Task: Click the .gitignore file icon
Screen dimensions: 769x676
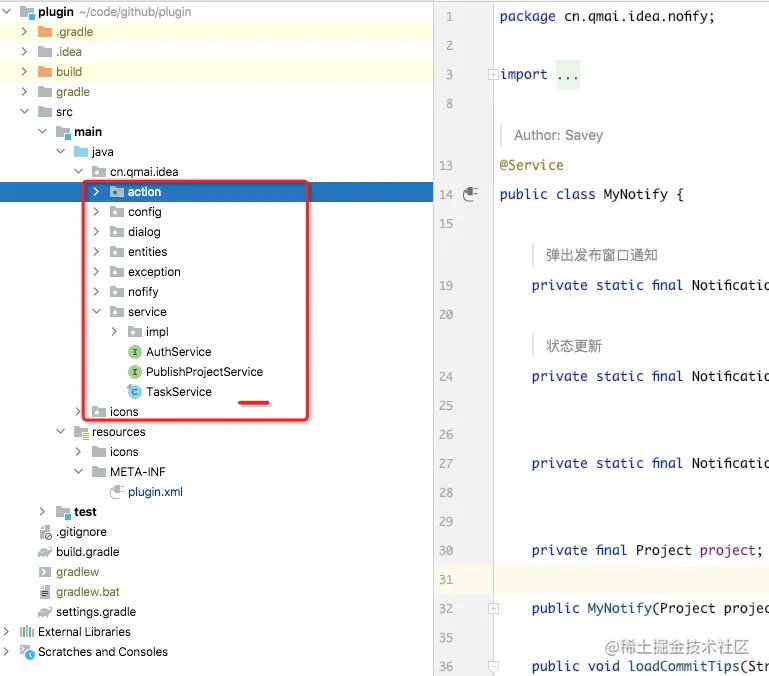Action: (x=45, y=532)
